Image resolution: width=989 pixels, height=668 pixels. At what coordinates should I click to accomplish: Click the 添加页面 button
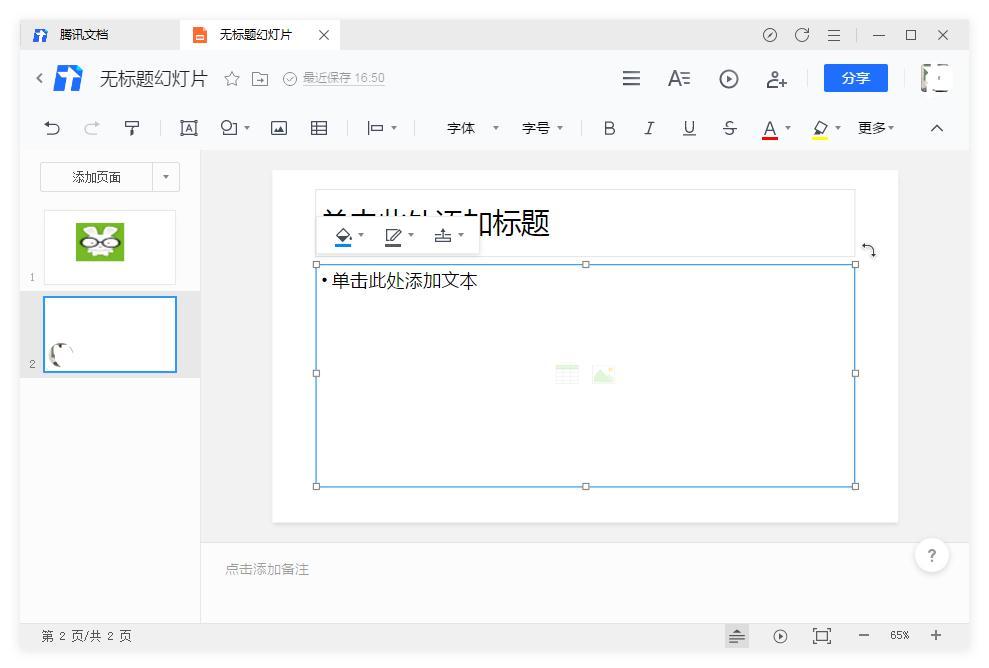[x=97, y=177]
